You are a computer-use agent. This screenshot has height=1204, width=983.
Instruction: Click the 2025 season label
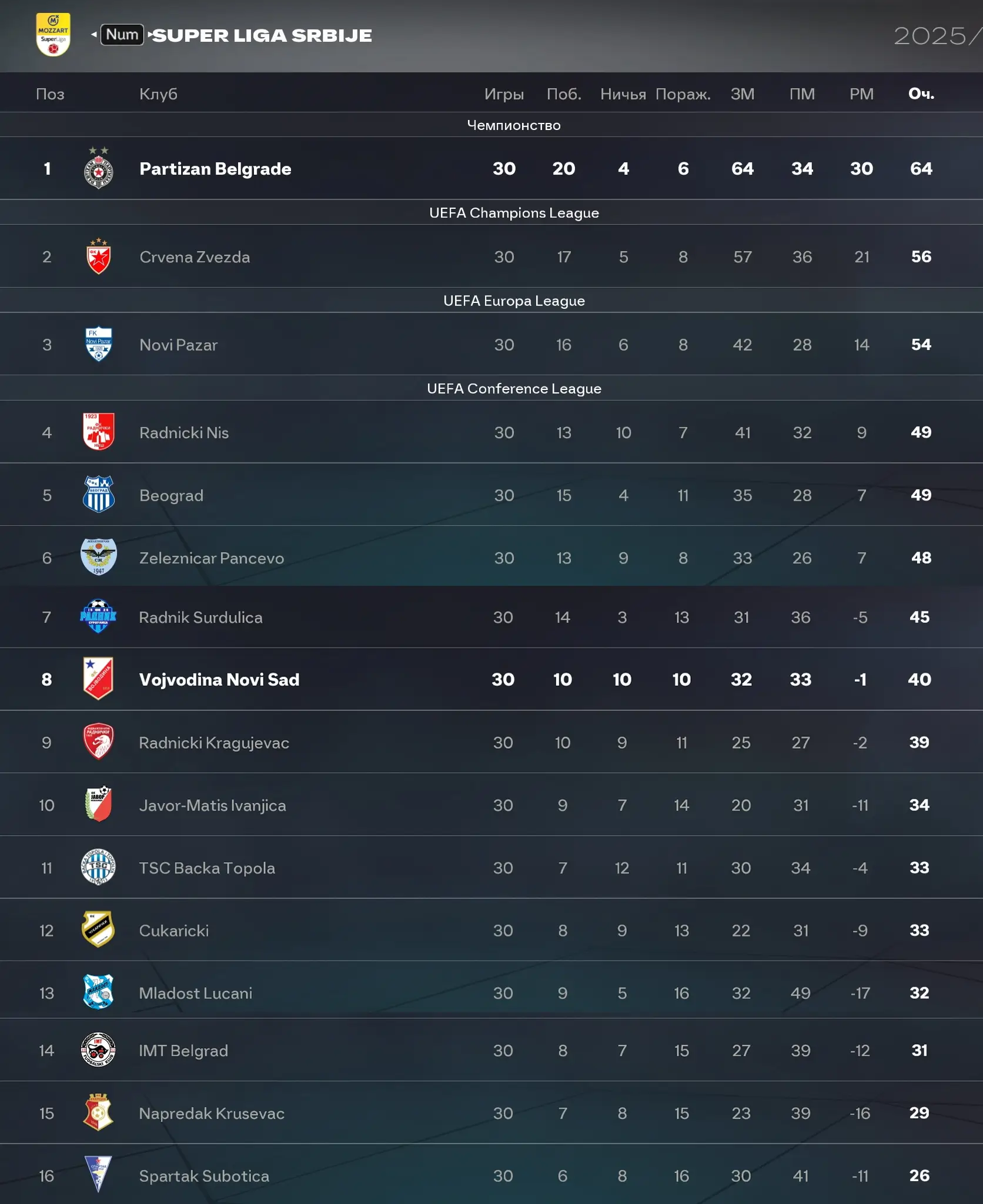point(931,36)
